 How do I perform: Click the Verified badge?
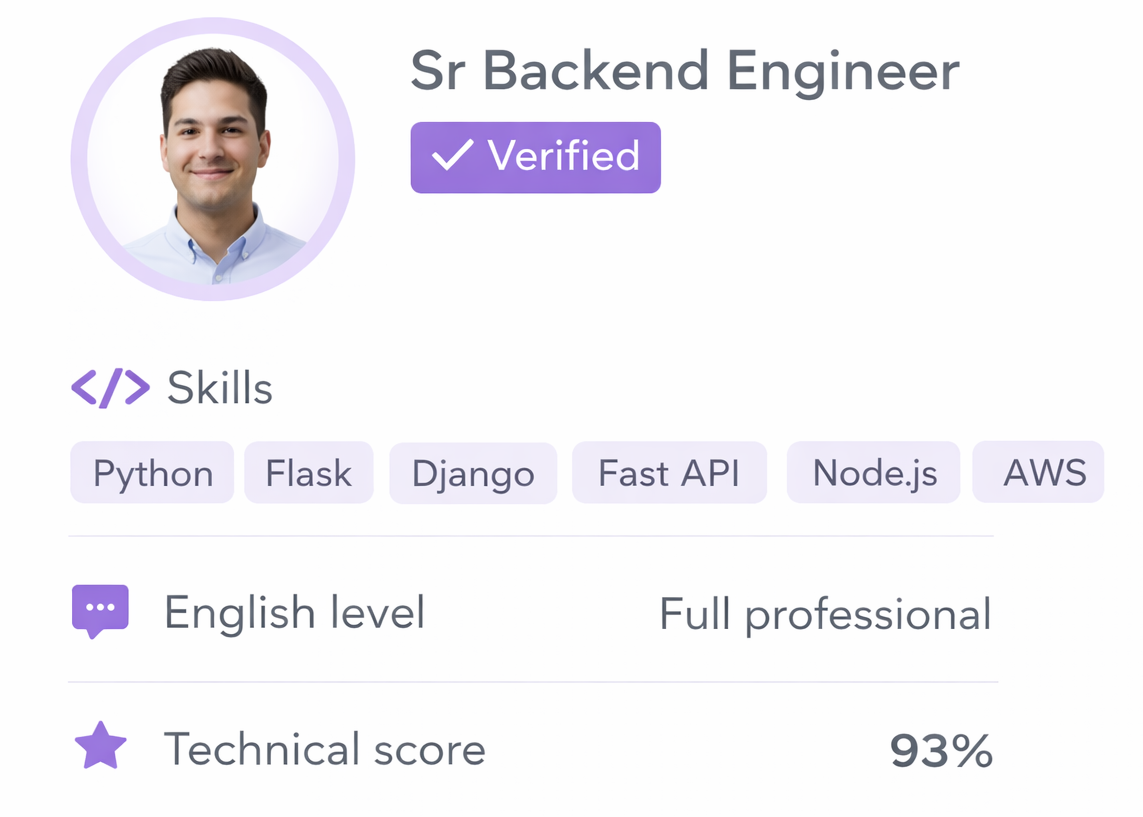pyautogui.click(x=535, y=156)
